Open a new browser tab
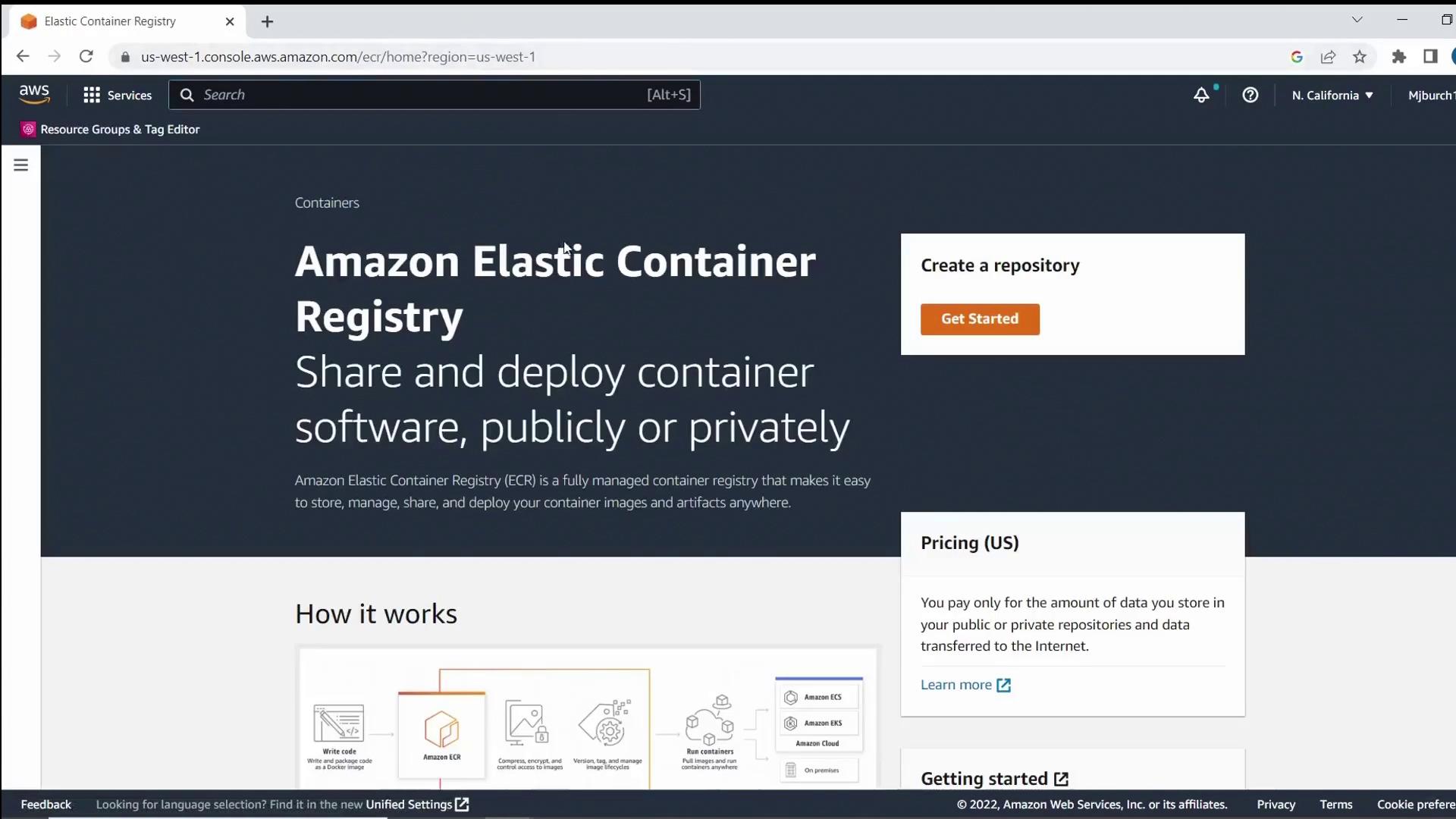 [x=267, y=21]
